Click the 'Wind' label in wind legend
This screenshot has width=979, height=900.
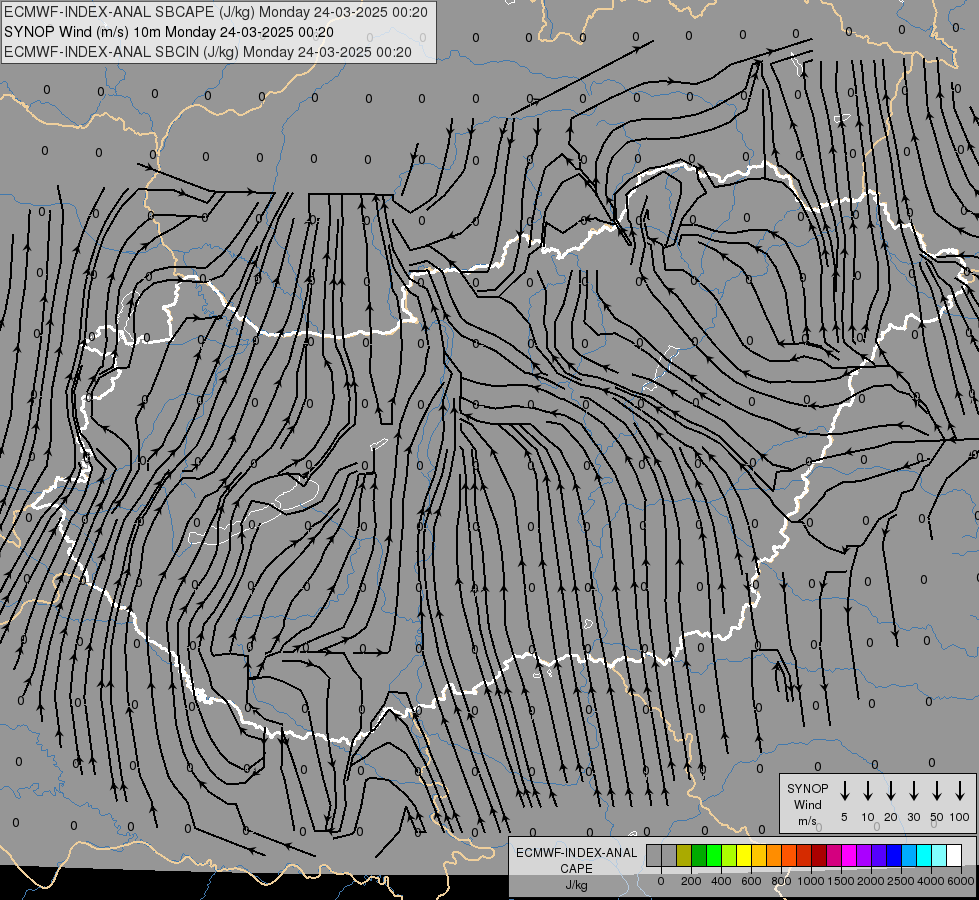pyautogui.click(x=807, y=804)
